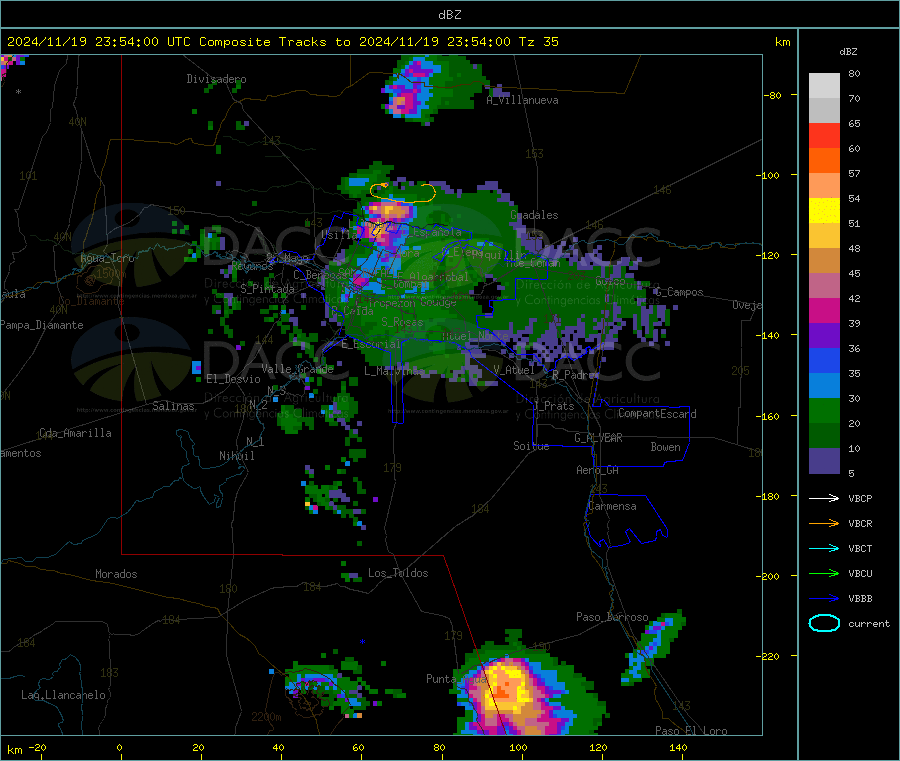900x761 pixels.
Task: Click the Pampa_Diamante map label
Action: coord(41,325)
